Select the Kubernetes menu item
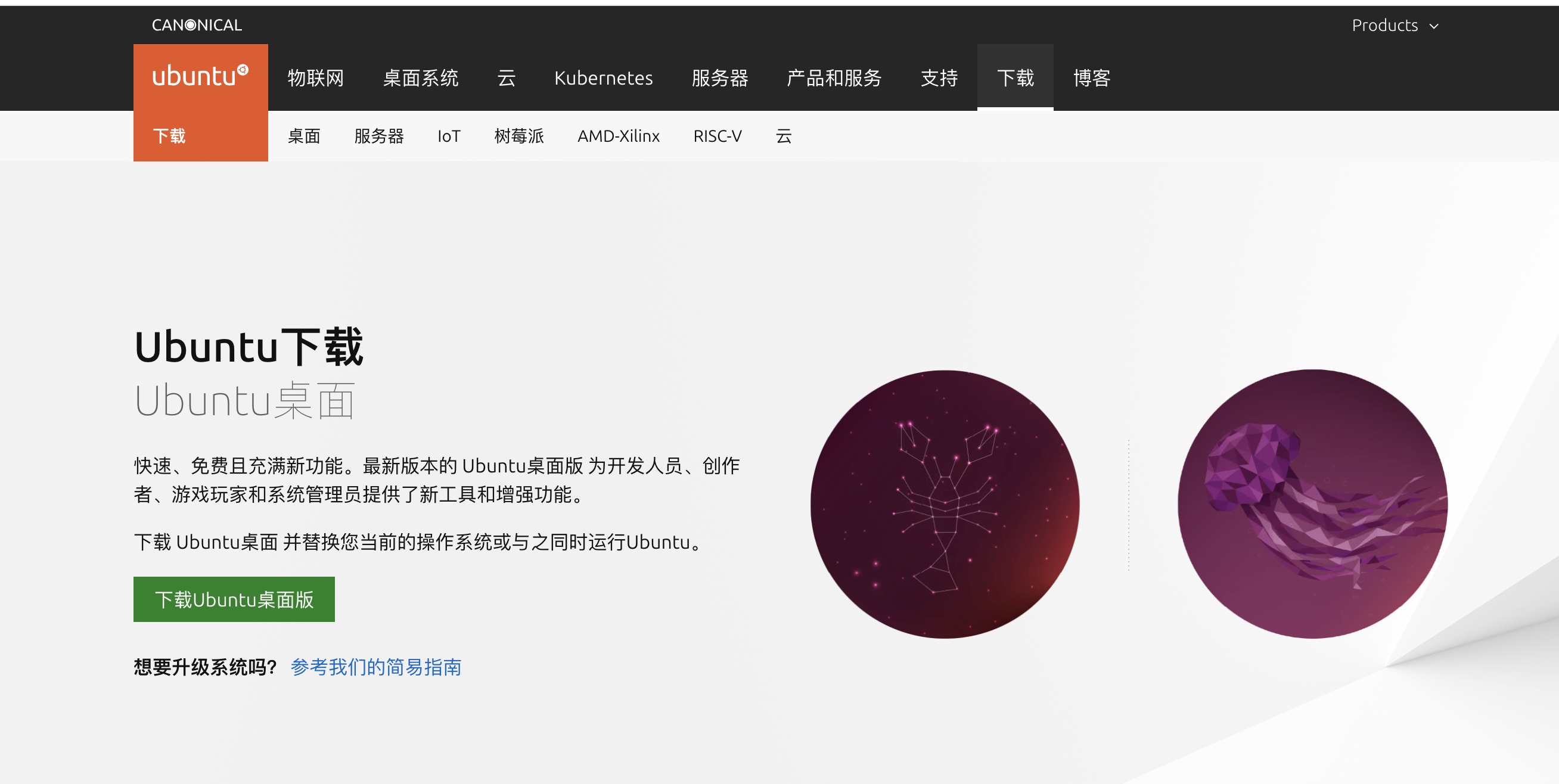1559x784 pixels. tap(603, 78)
